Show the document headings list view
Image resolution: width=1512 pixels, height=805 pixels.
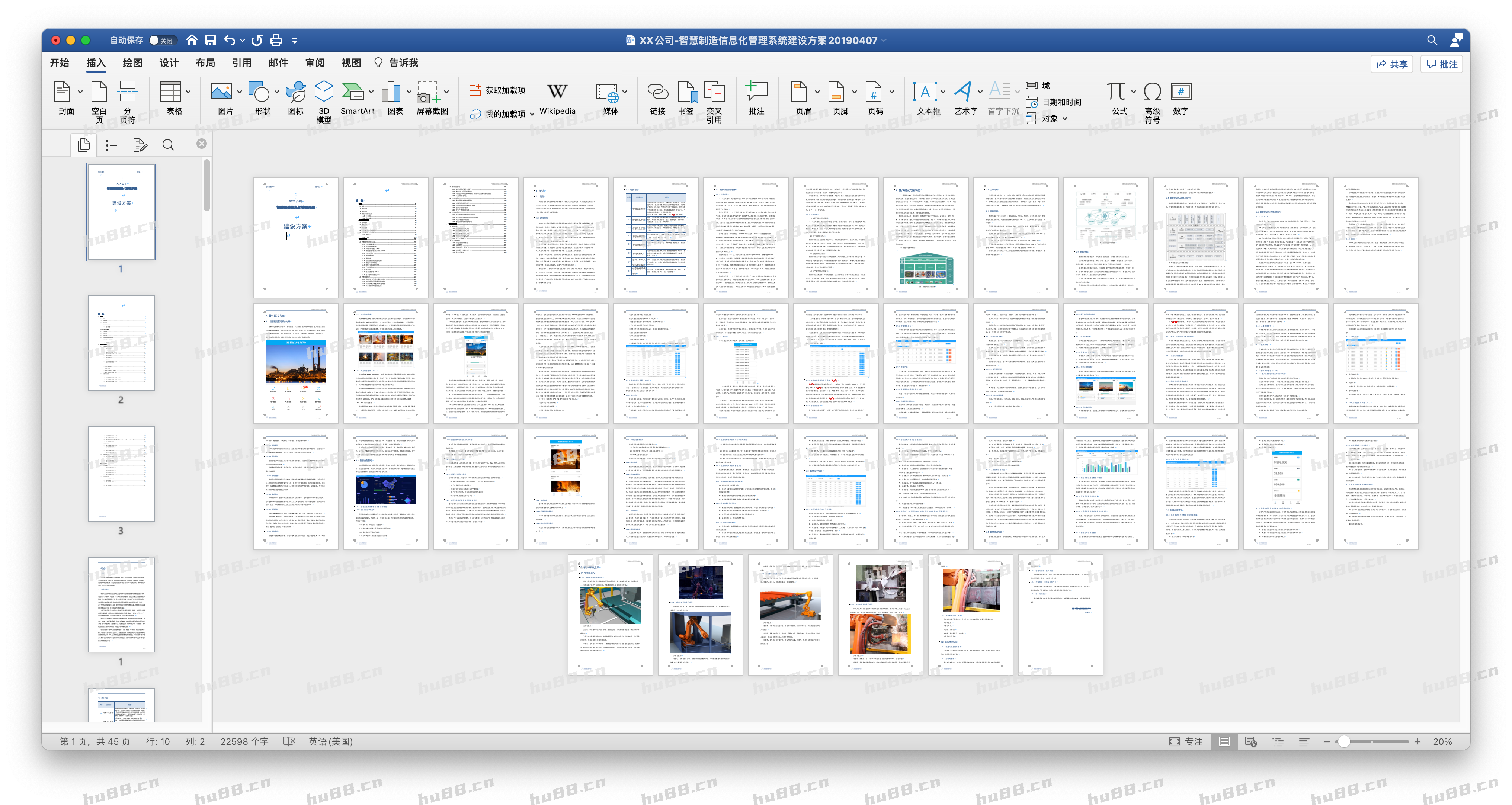point(112,145)
